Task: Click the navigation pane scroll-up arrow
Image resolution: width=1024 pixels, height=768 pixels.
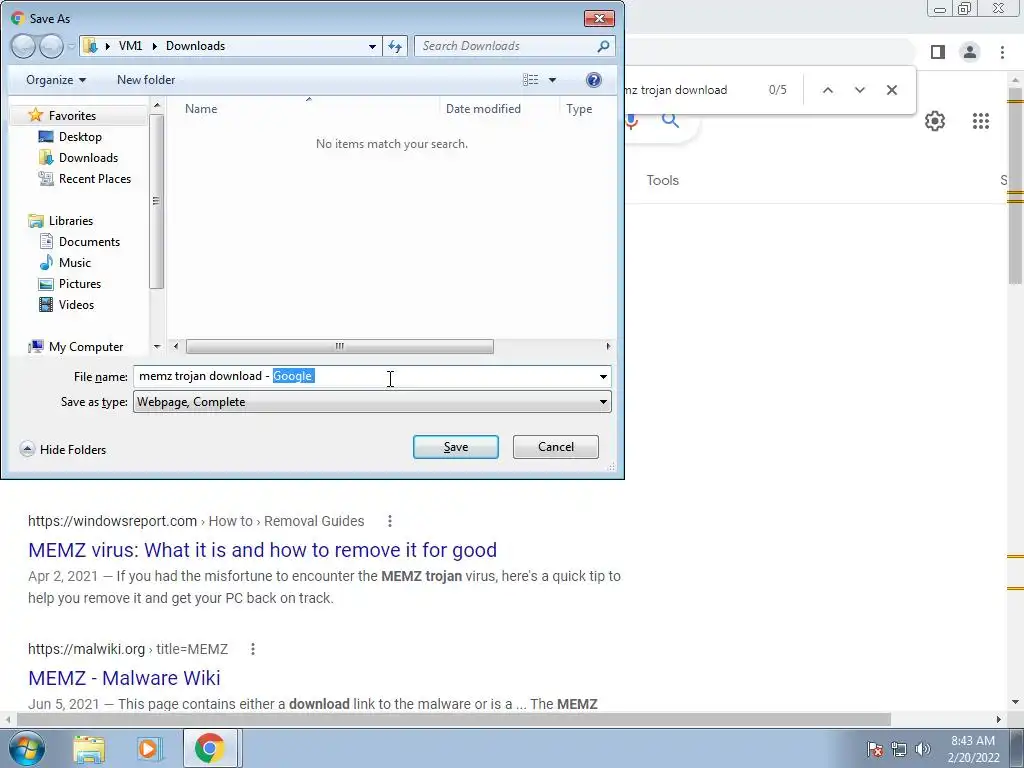Action: tap(156, 104)
